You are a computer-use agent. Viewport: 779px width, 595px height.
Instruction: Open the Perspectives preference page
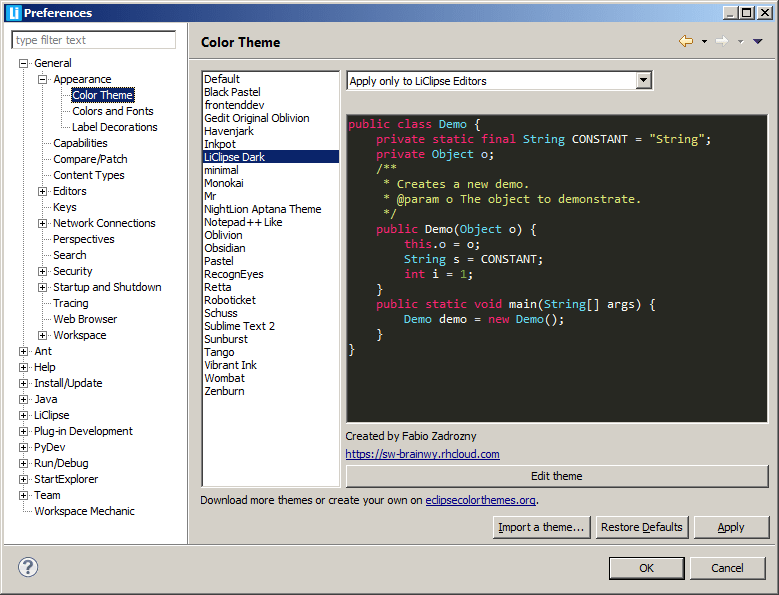click(84, 239)
